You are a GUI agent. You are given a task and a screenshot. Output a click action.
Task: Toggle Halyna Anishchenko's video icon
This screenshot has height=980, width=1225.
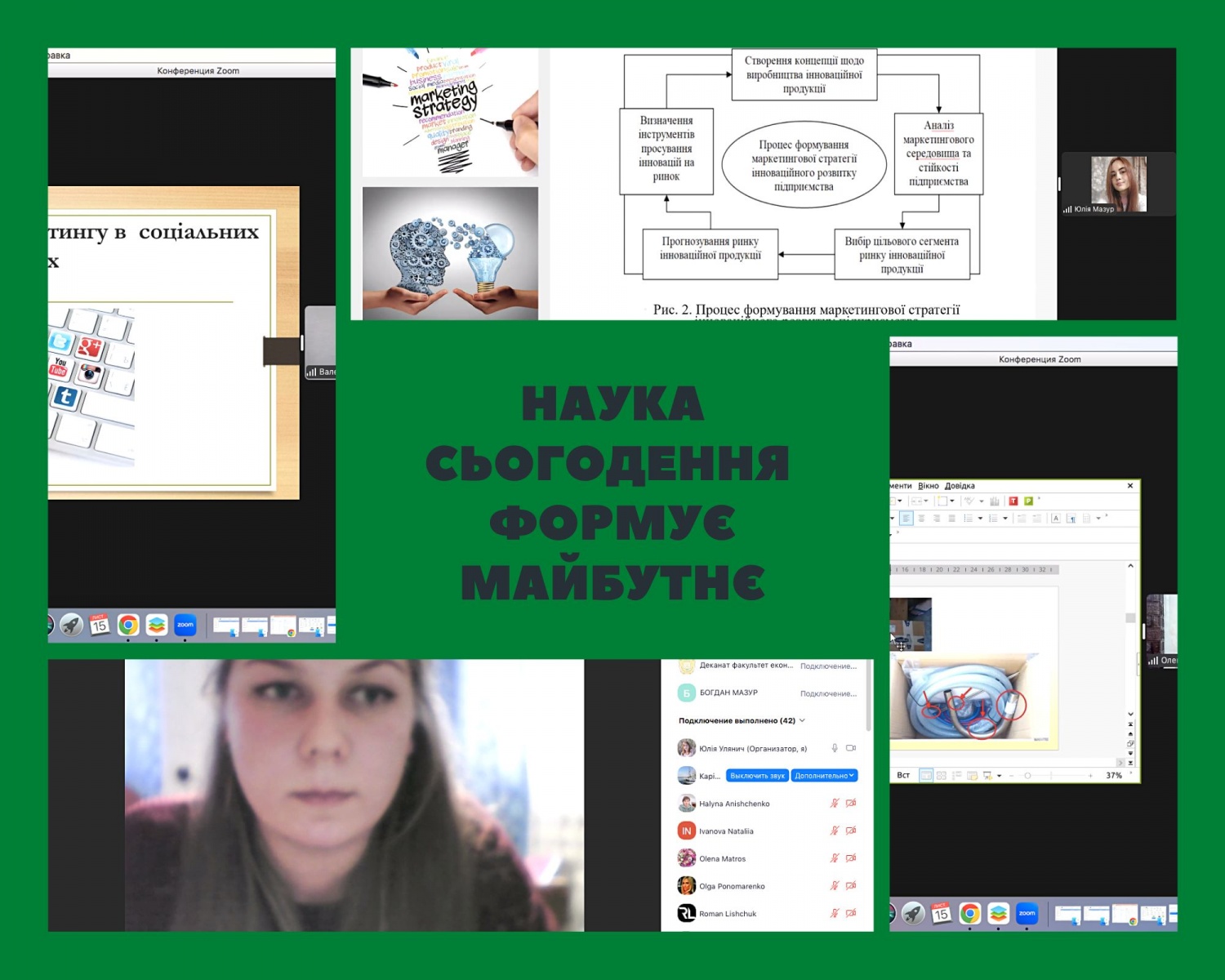851,804
